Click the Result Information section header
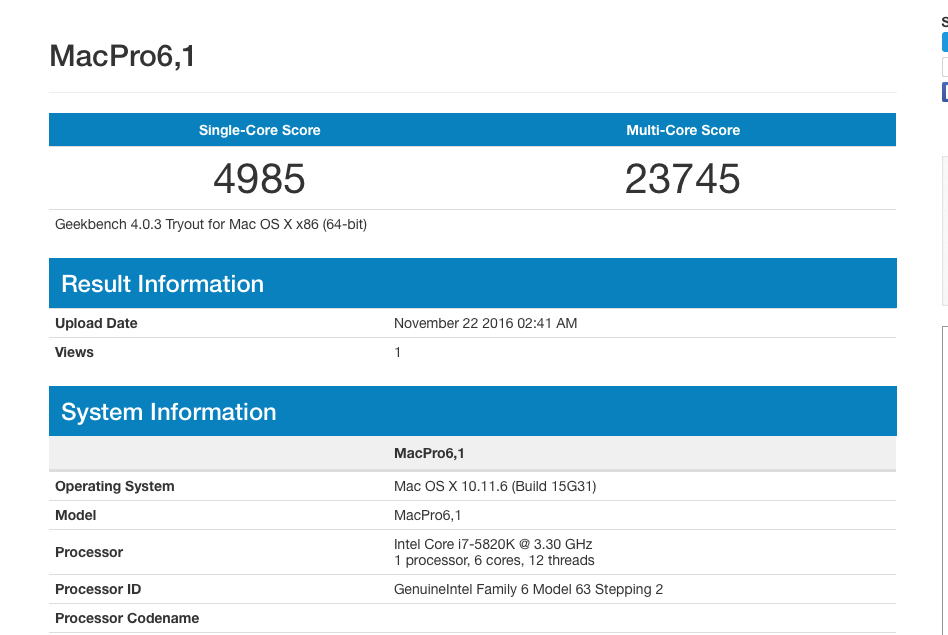Image resolution: width=948 pixels, height=635 pixels. pos(473,283)
